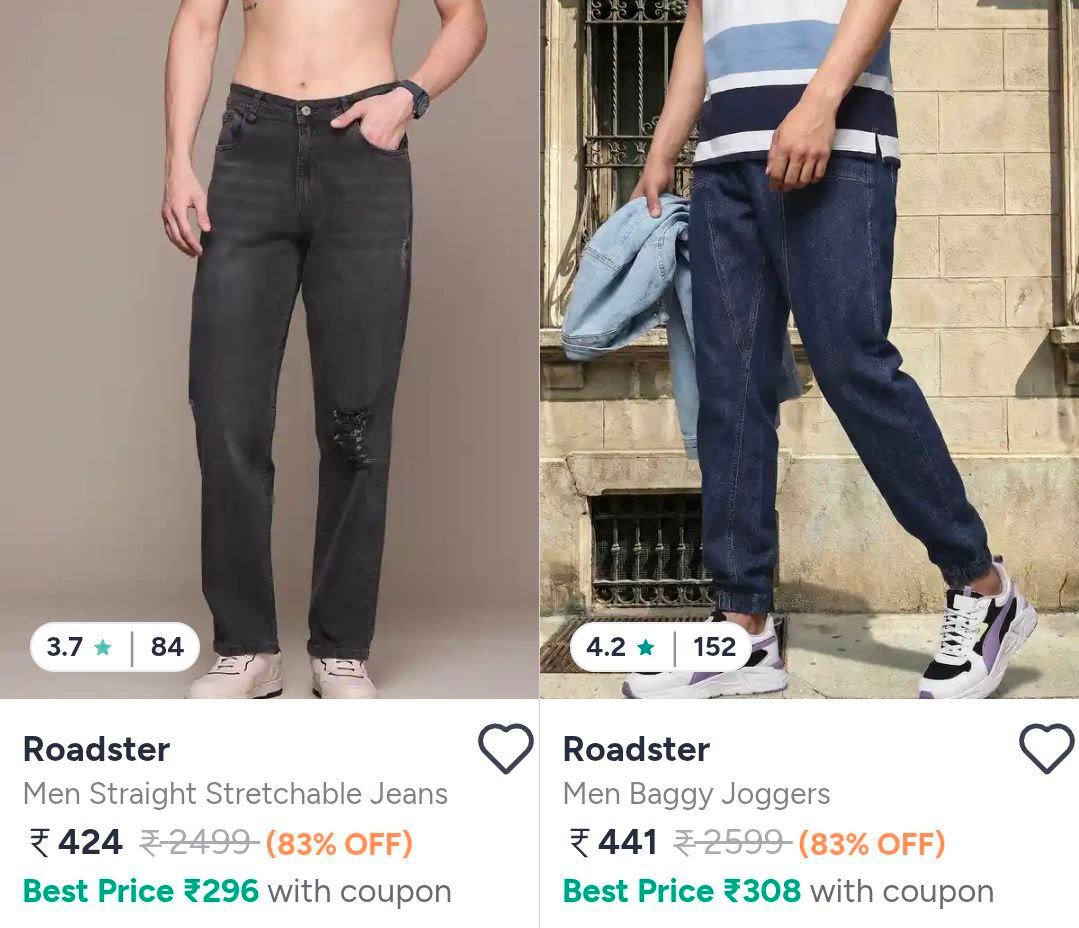Screen dimensions: 1079x928
Task: Click the Roadster brand above Stretchable Jeans
Action: [x=96, y=749]
